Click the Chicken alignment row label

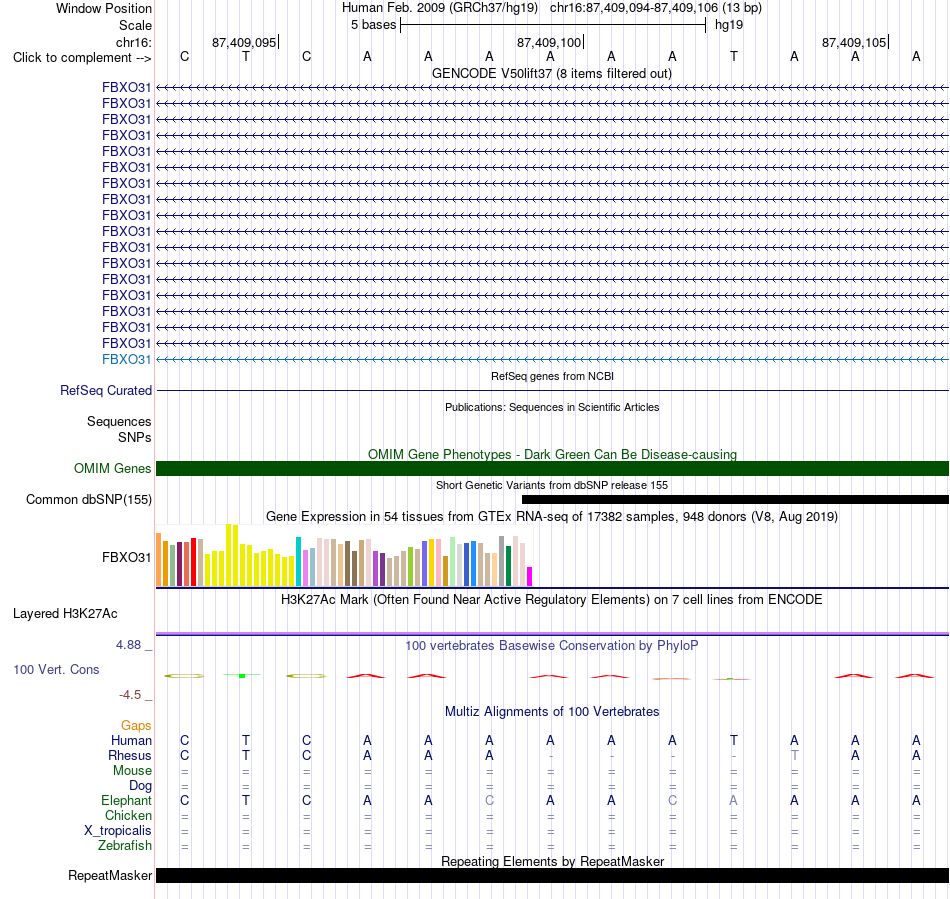128,815
